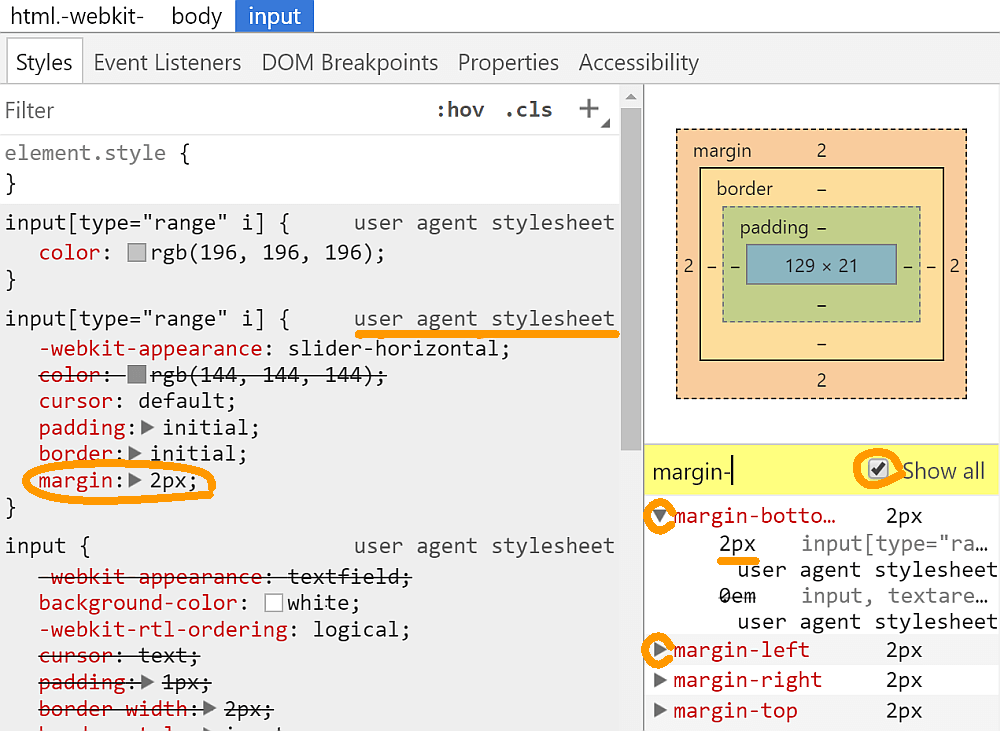Open the .cls class editor
The image size is (1000, 731).
click(528, 110)
